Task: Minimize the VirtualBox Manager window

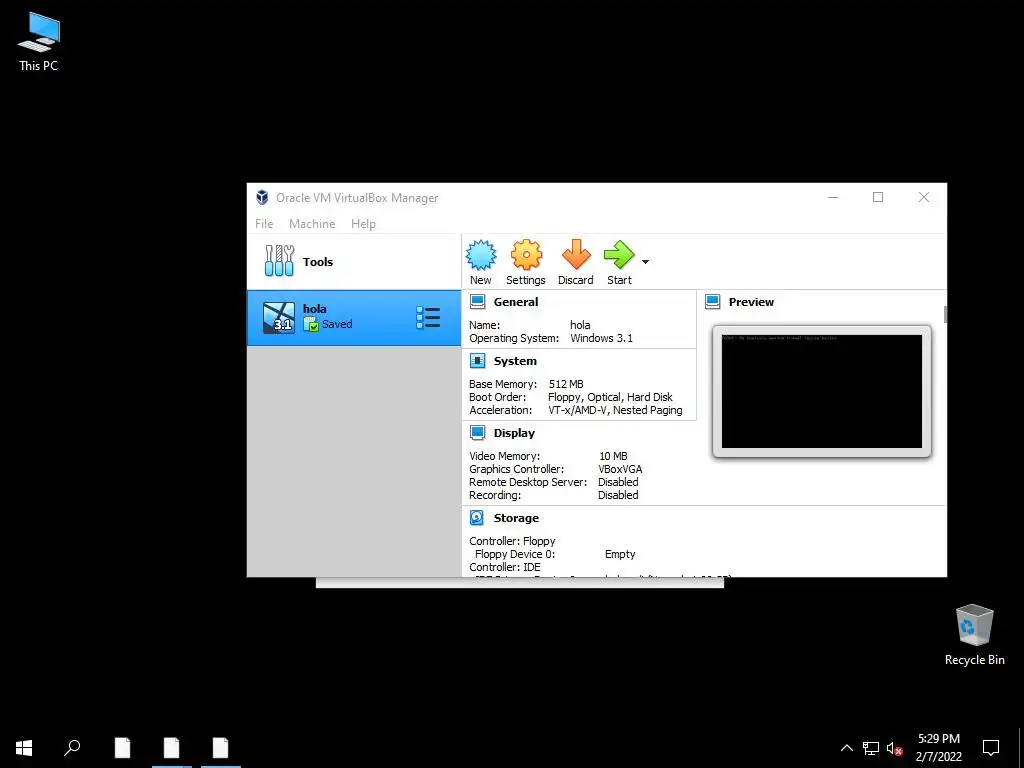Action: click(x=833, y=197)
